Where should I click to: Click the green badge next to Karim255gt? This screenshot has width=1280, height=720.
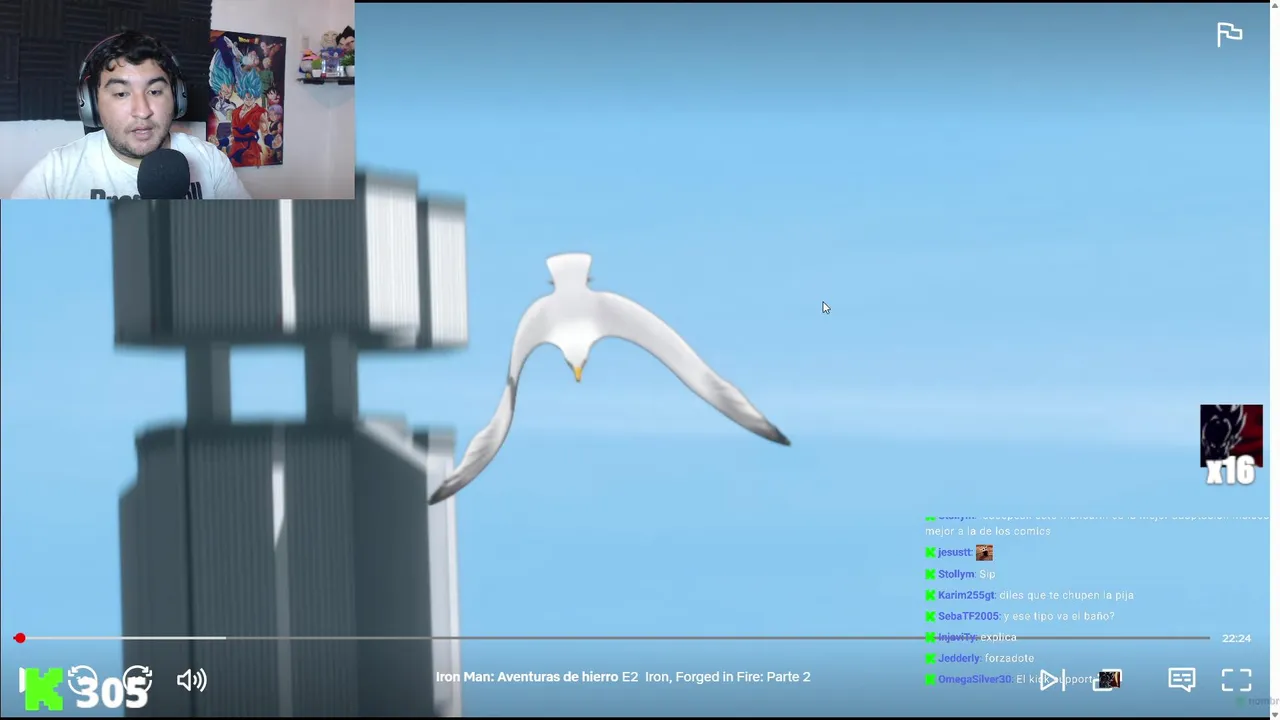(x=930, y=595)
